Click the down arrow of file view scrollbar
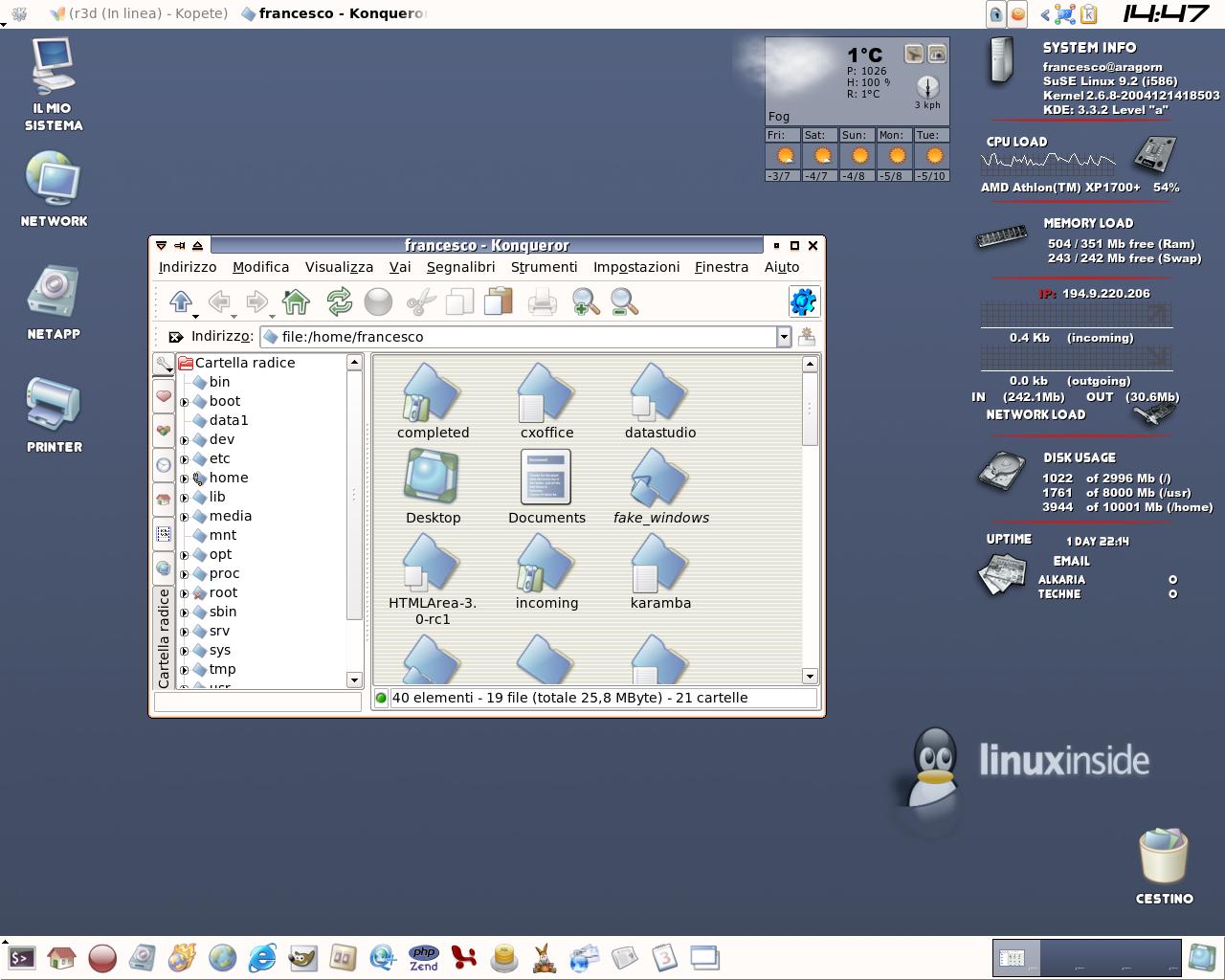 pyautogui.click(x=810, y=676)
